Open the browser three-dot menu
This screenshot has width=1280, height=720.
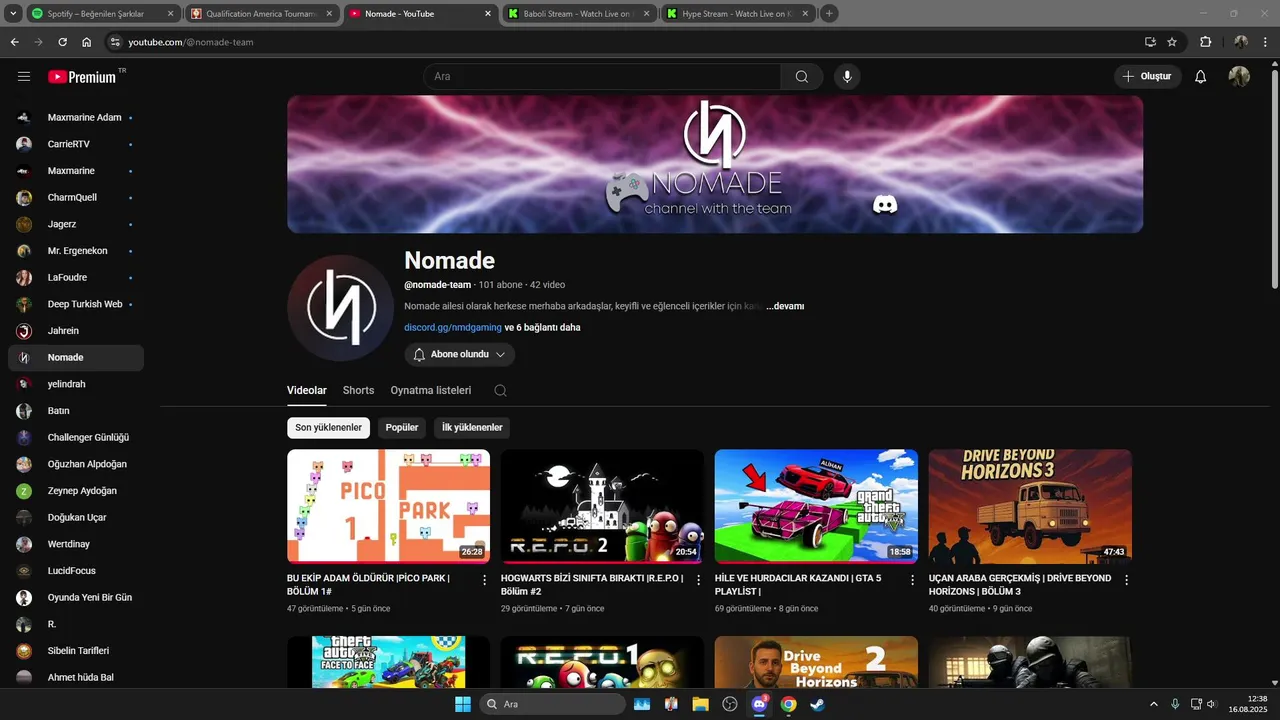(x=1266, y=42)
